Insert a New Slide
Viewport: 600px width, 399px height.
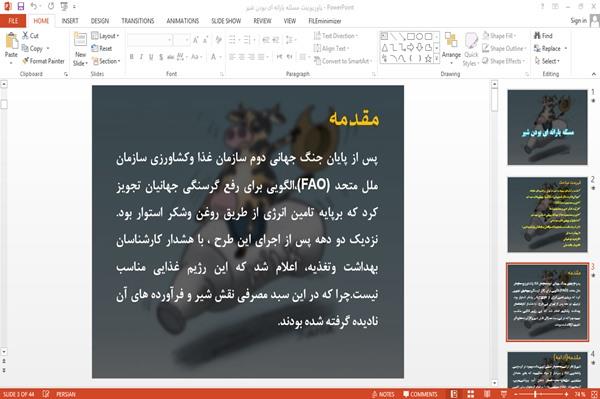(80, 49)
